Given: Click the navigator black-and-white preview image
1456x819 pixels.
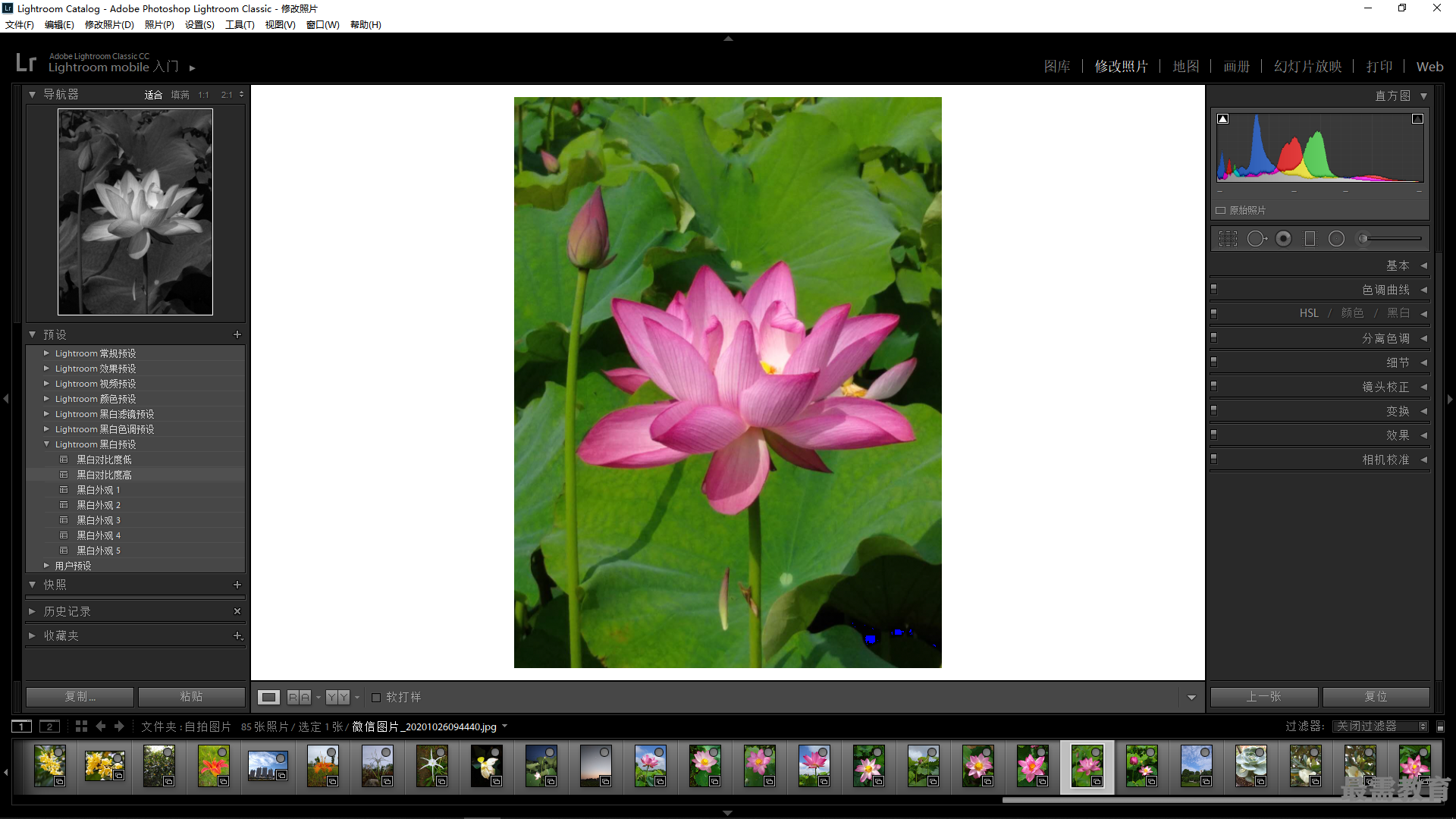Looking at the screenshot, I should 136,212.
